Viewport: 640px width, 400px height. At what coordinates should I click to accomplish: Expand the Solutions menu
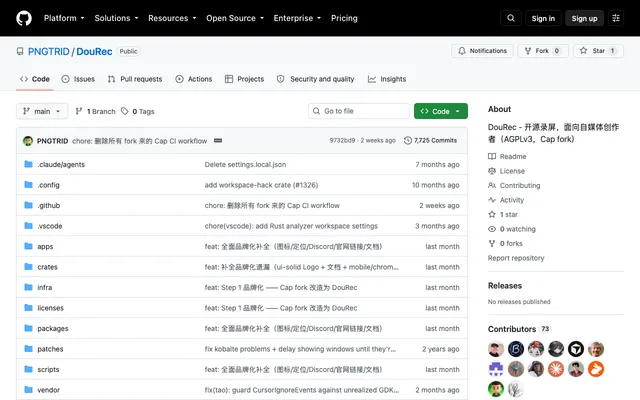[x=116, y=18]
